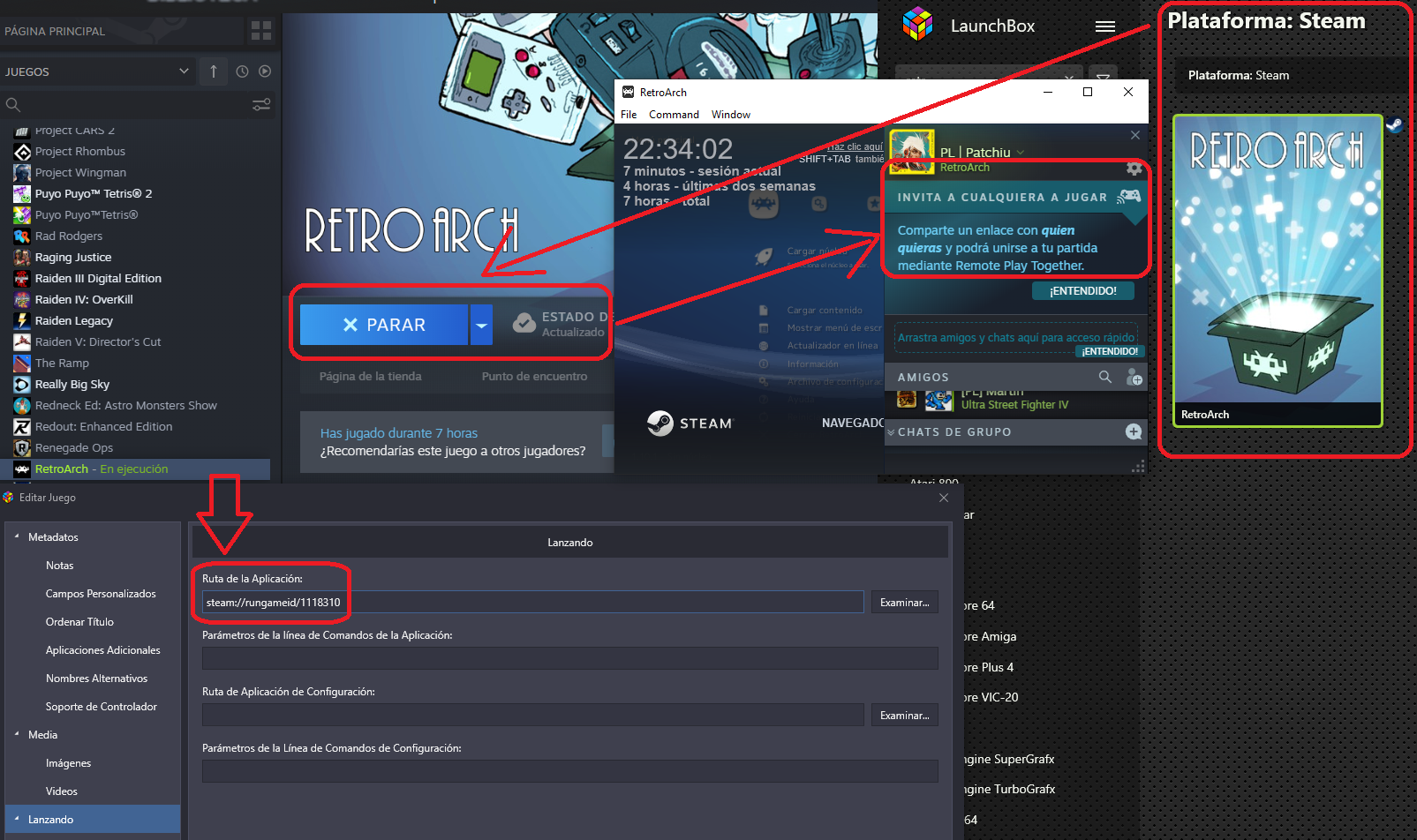
Task: Select The Ramp in the games list
Action: [62, 364]
